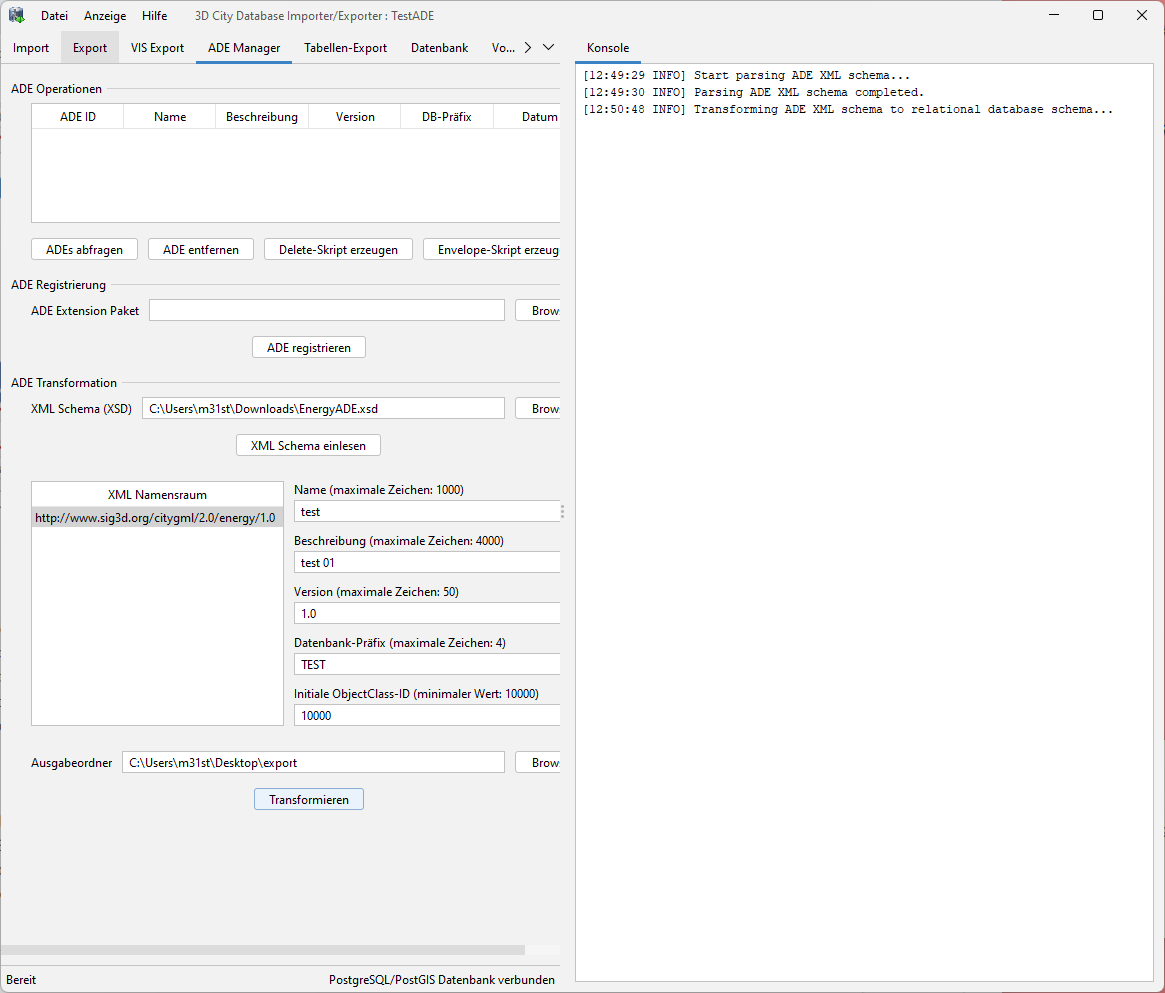Focus the XML Schema (XSD) path field
The width and height of the screenshot is (1165, 993).
[323, 408]
